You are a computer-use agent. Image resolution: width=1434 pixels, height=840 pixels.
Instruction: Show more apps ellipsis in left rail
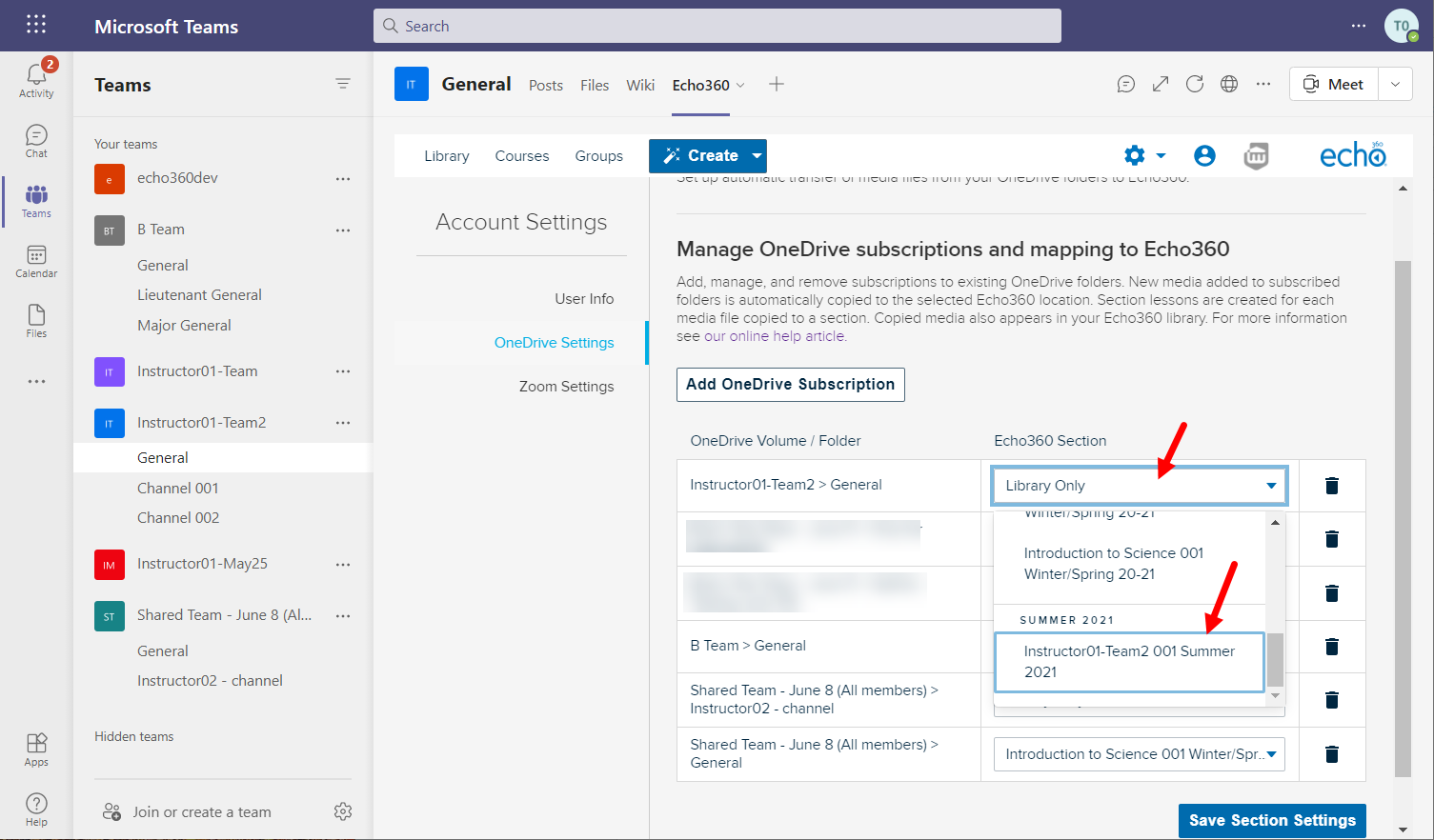[x=36, y=381]
